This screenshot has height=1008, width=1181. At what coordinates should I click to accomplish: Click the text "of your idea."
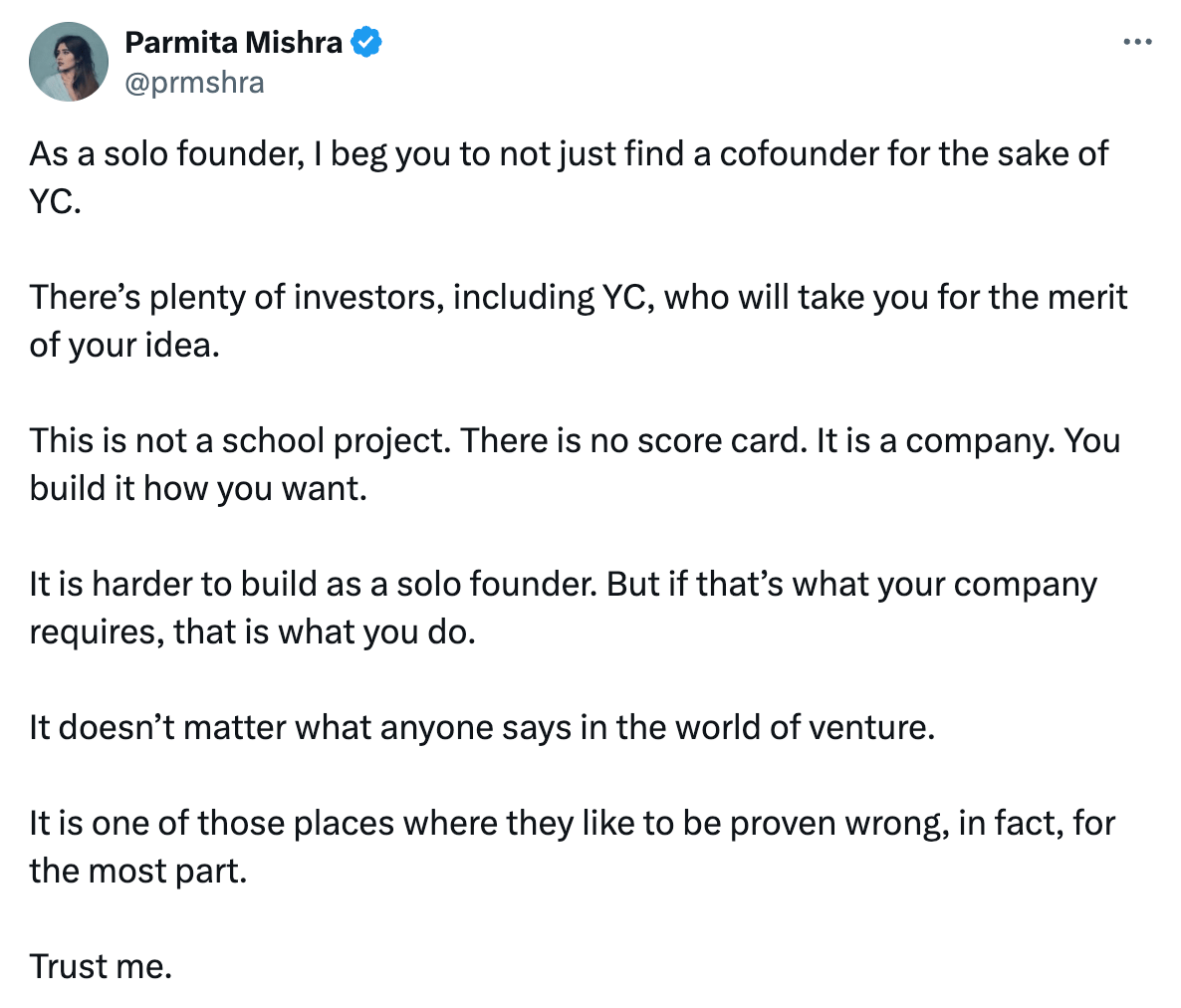(x=123, y=345)
